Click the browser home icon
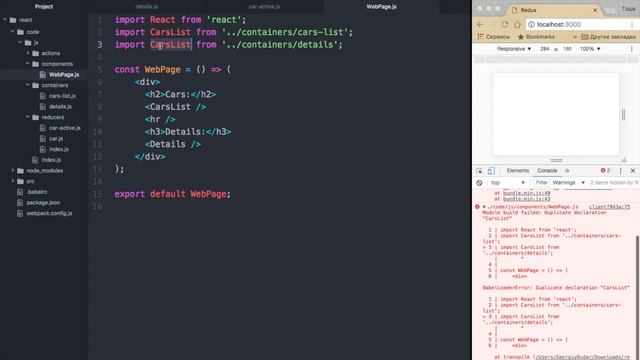The width and height of the screenshot is (640, 360). click(x=517, y=24)
